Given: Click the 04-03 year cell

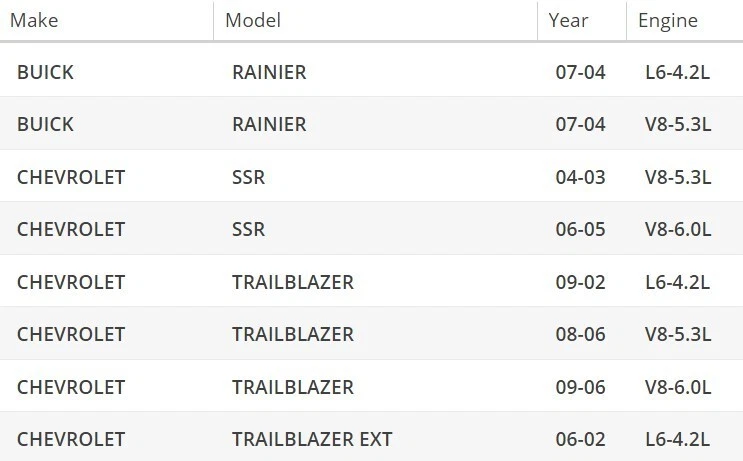Looking at the screenshot, I should click(581, 177).
